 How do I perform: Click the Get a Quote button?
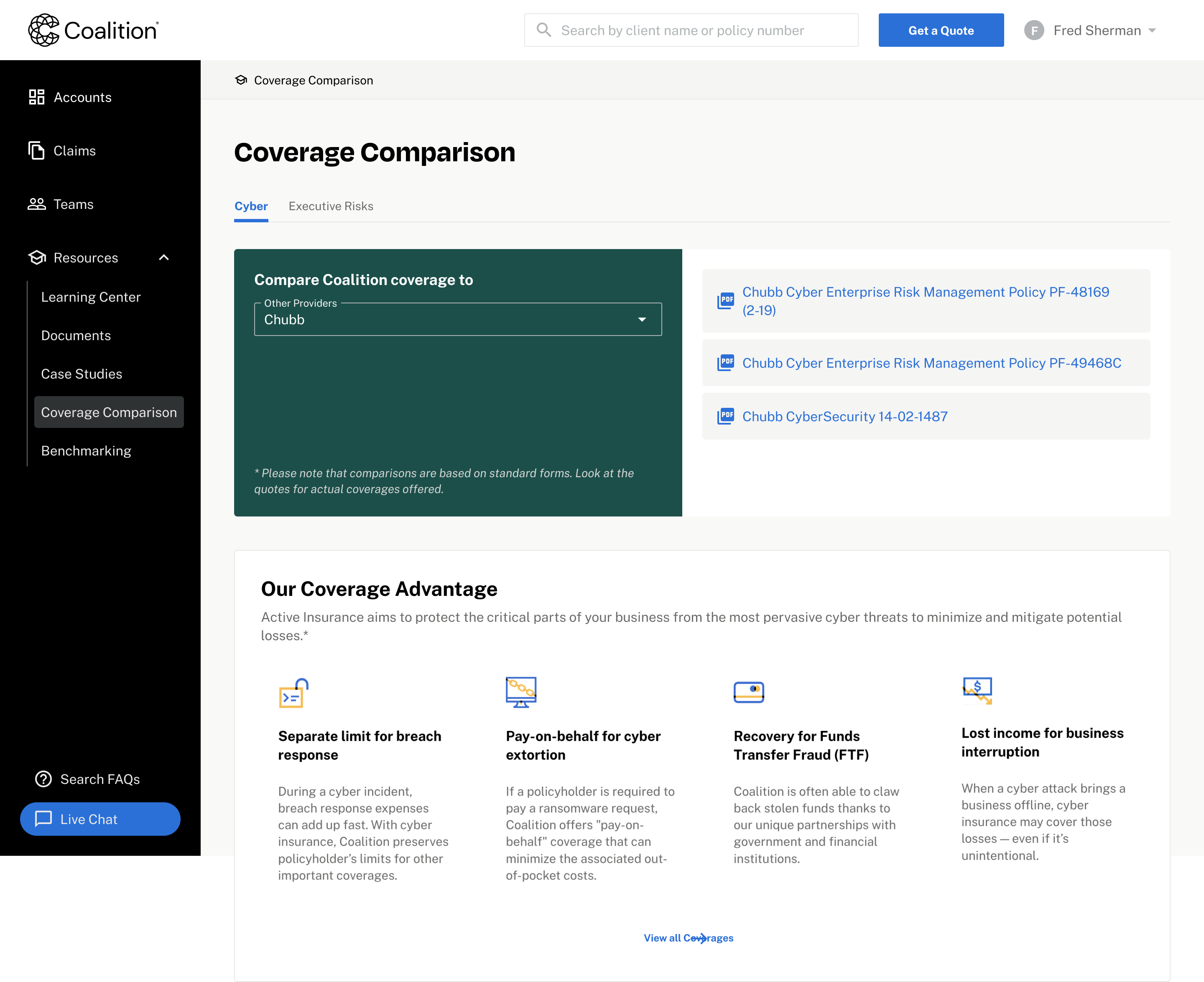(941, 30)
